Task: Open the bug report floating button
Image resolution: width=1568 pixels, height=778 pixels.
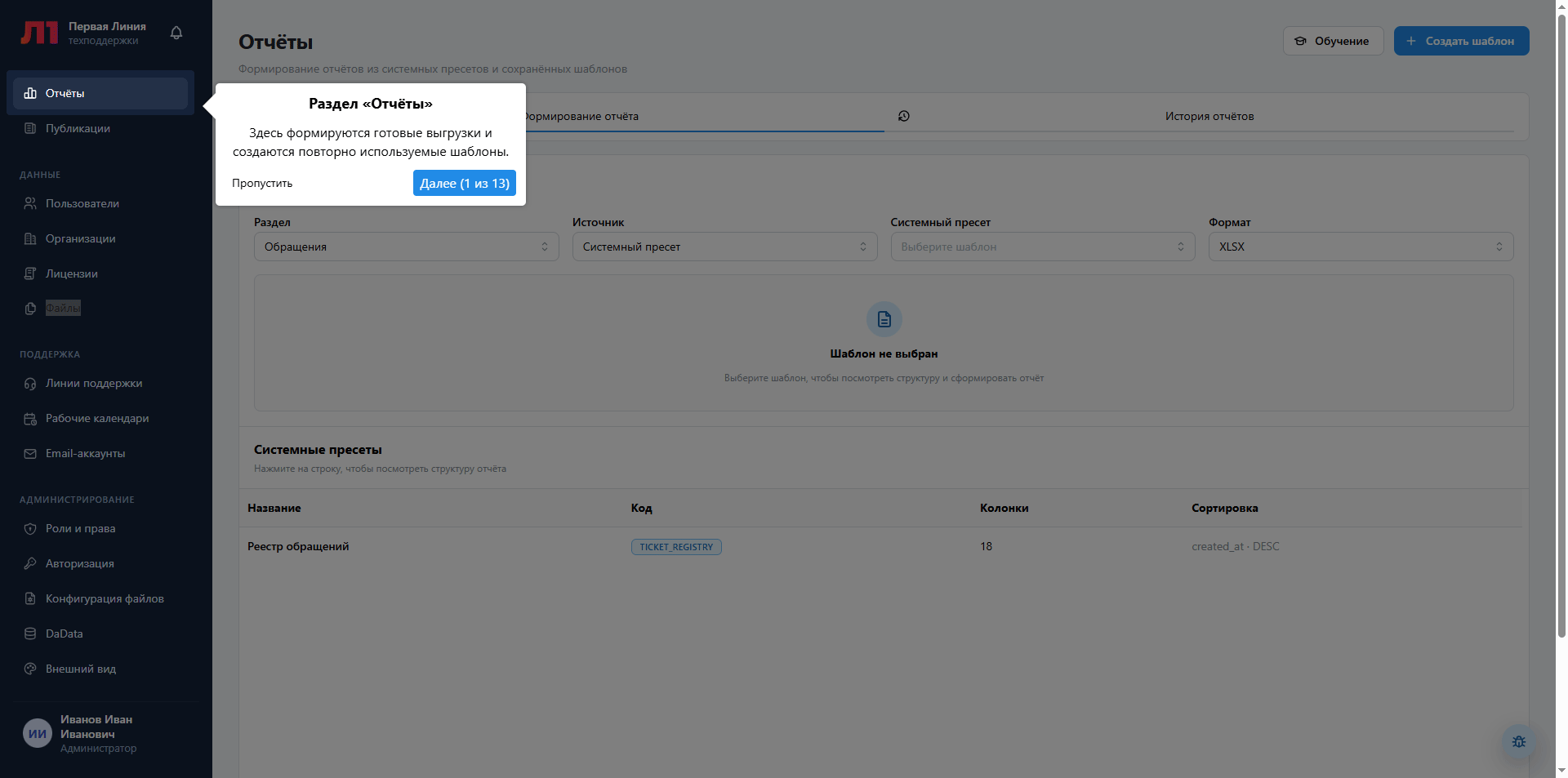Action: (x=1519, y=742)
